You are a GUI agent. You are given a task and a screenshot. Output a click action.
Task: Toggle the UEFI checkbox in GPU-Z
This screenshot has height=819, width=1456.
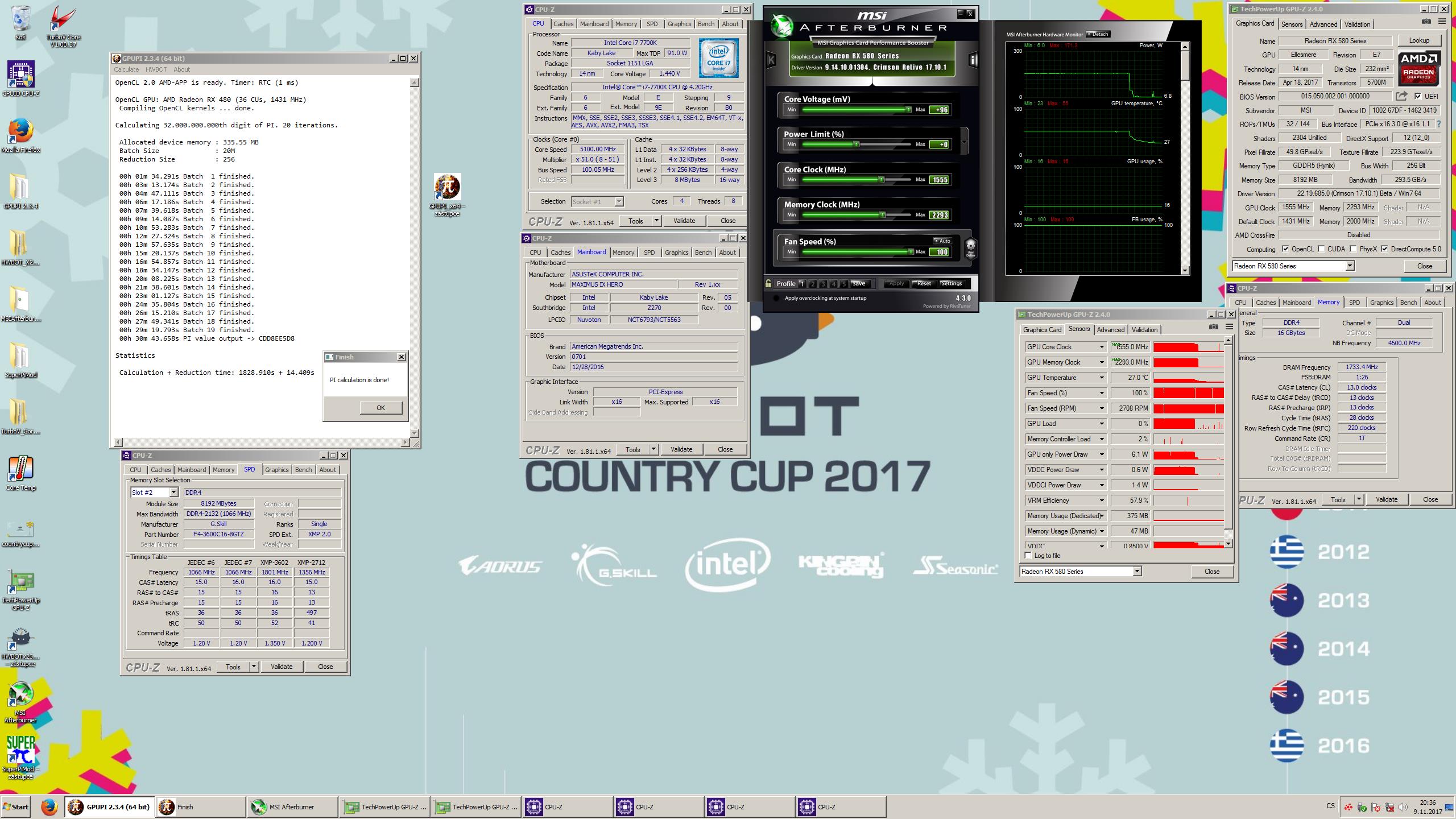(1418, 96)
